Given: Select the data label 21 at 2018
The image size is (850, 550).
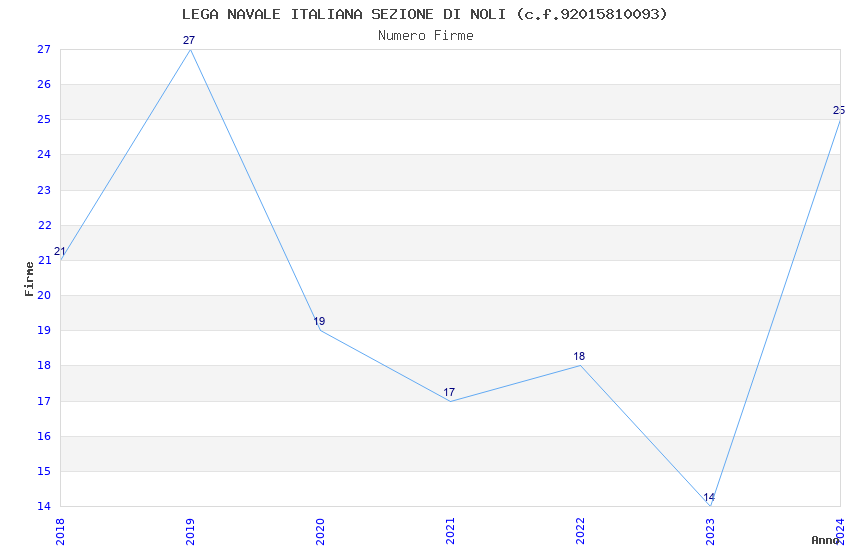Looking at the screenshot, I should click(60, 251).
